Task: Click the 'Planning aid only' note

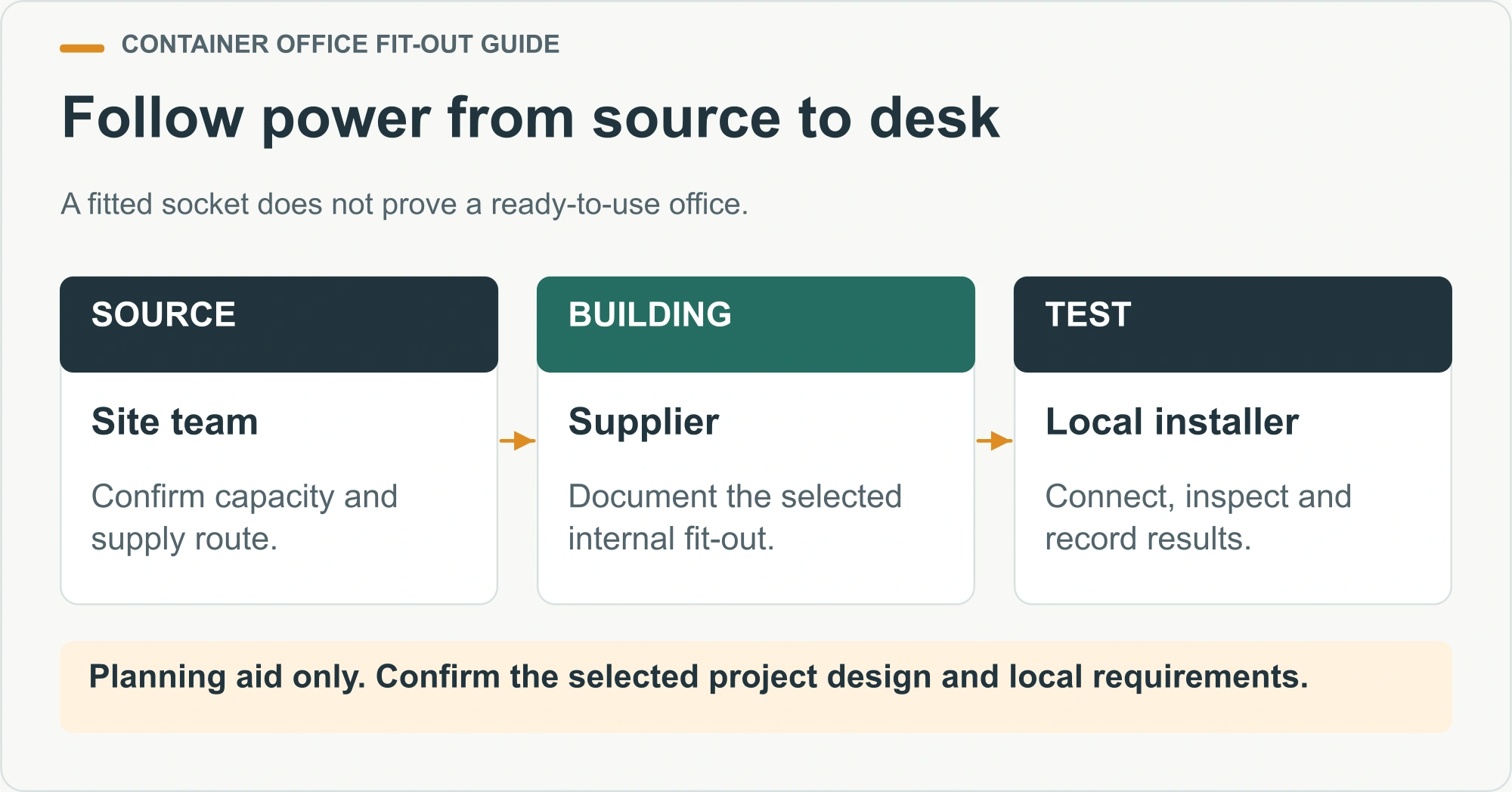Action: click(x=756, y=687)
